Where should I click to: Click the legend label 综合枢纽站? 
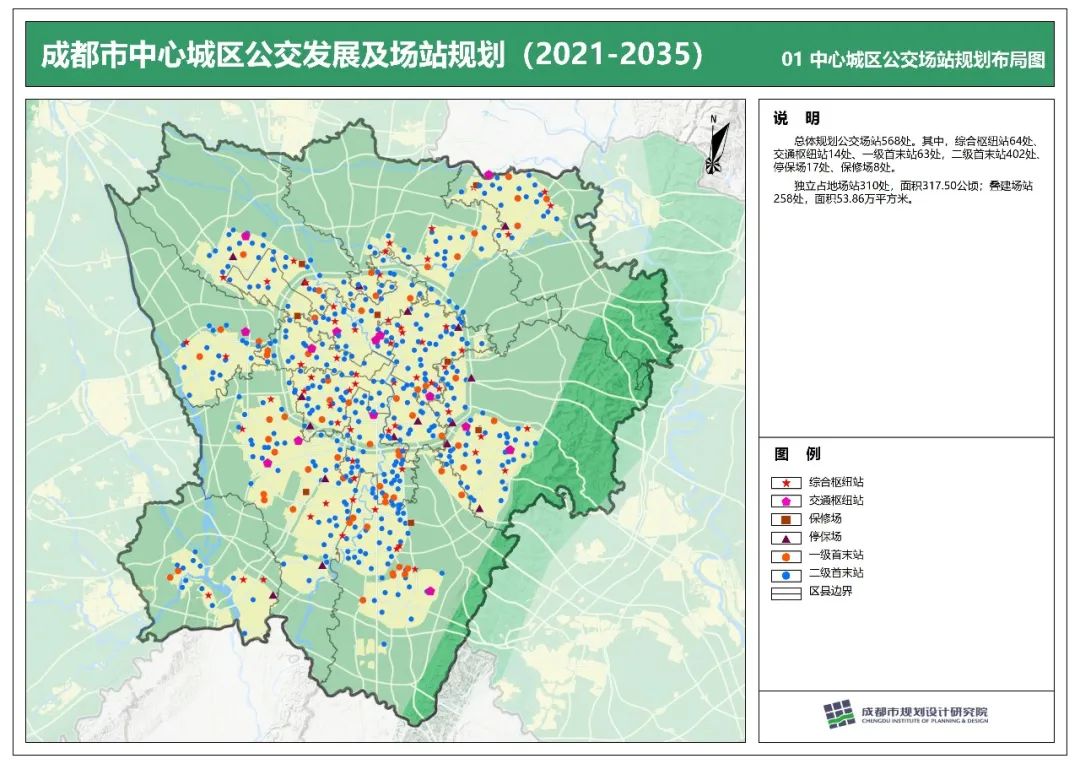(835, 482)
